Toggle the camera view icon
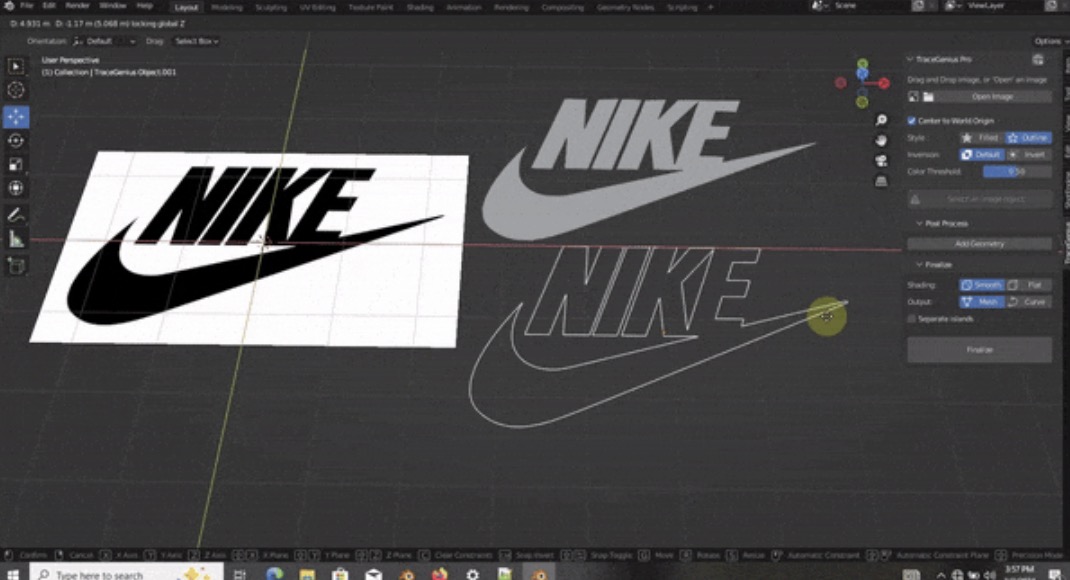This screenshot has height=580, width=1070. tap(881, 161)
